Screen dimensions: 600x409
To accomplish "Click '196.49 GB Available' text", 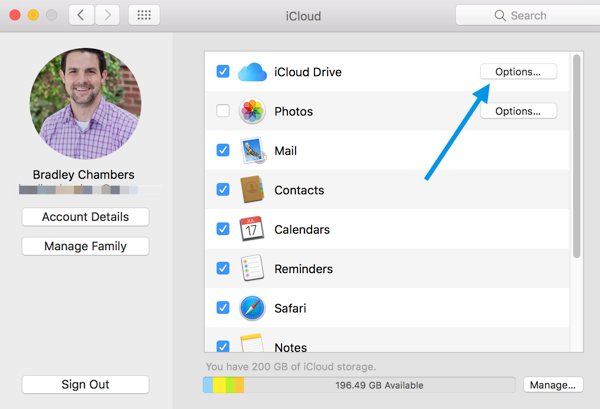I will (x=379, y=385).
